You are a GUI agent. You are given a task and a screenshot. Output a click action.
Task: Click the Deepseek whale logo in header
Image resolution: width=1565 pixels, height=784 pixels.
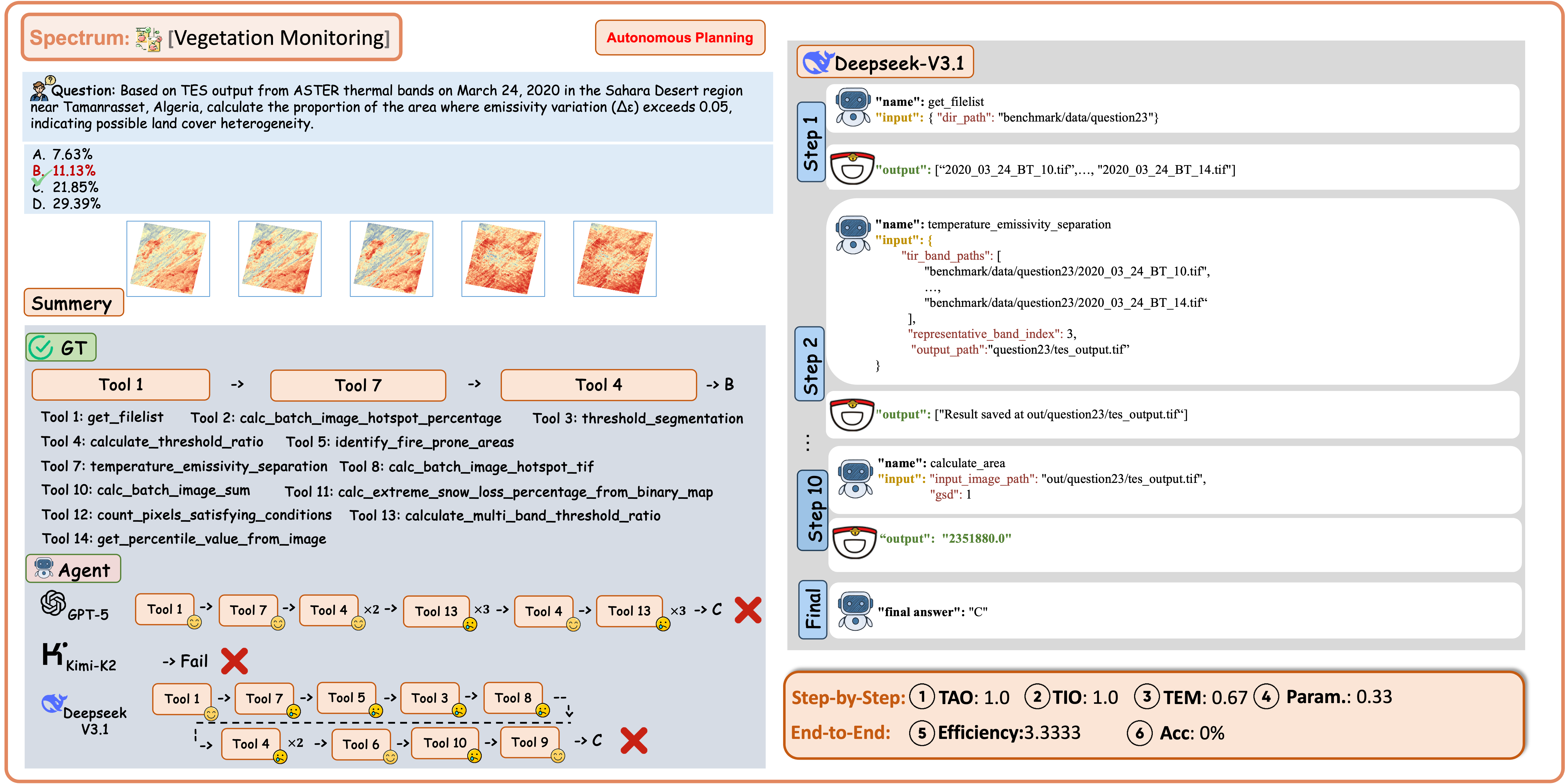[x=818, y=63]
